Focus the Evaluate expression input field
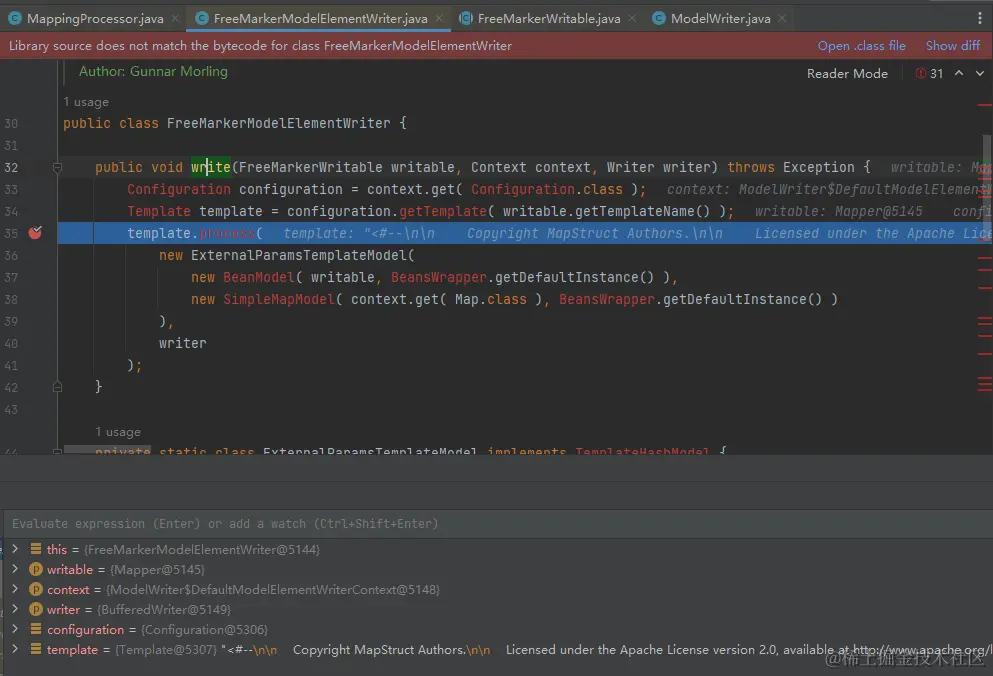 (496, 524)
